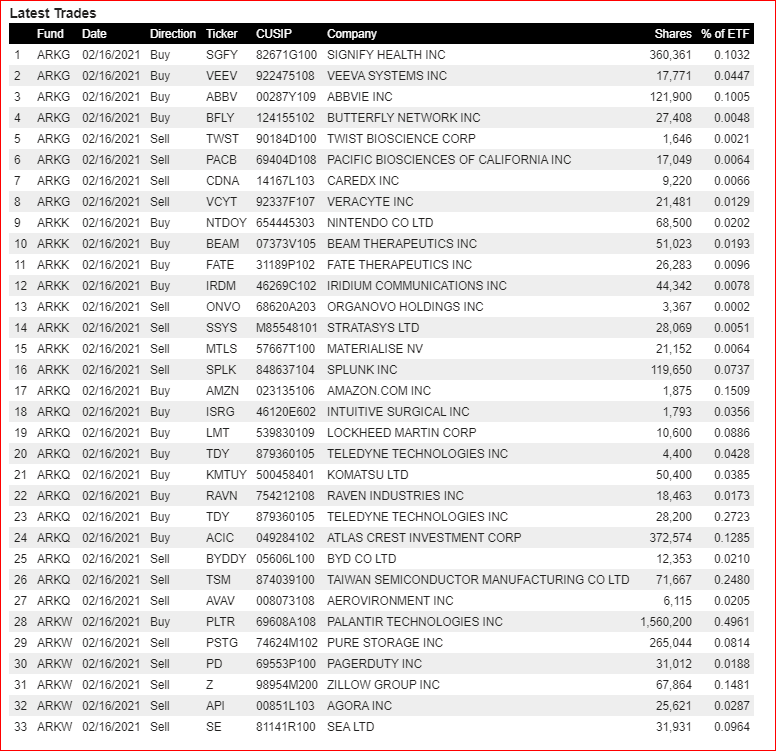Click IRIDIUM COMMUNICATIONS INC cell
776x751 pixels.
coord(417,286)
